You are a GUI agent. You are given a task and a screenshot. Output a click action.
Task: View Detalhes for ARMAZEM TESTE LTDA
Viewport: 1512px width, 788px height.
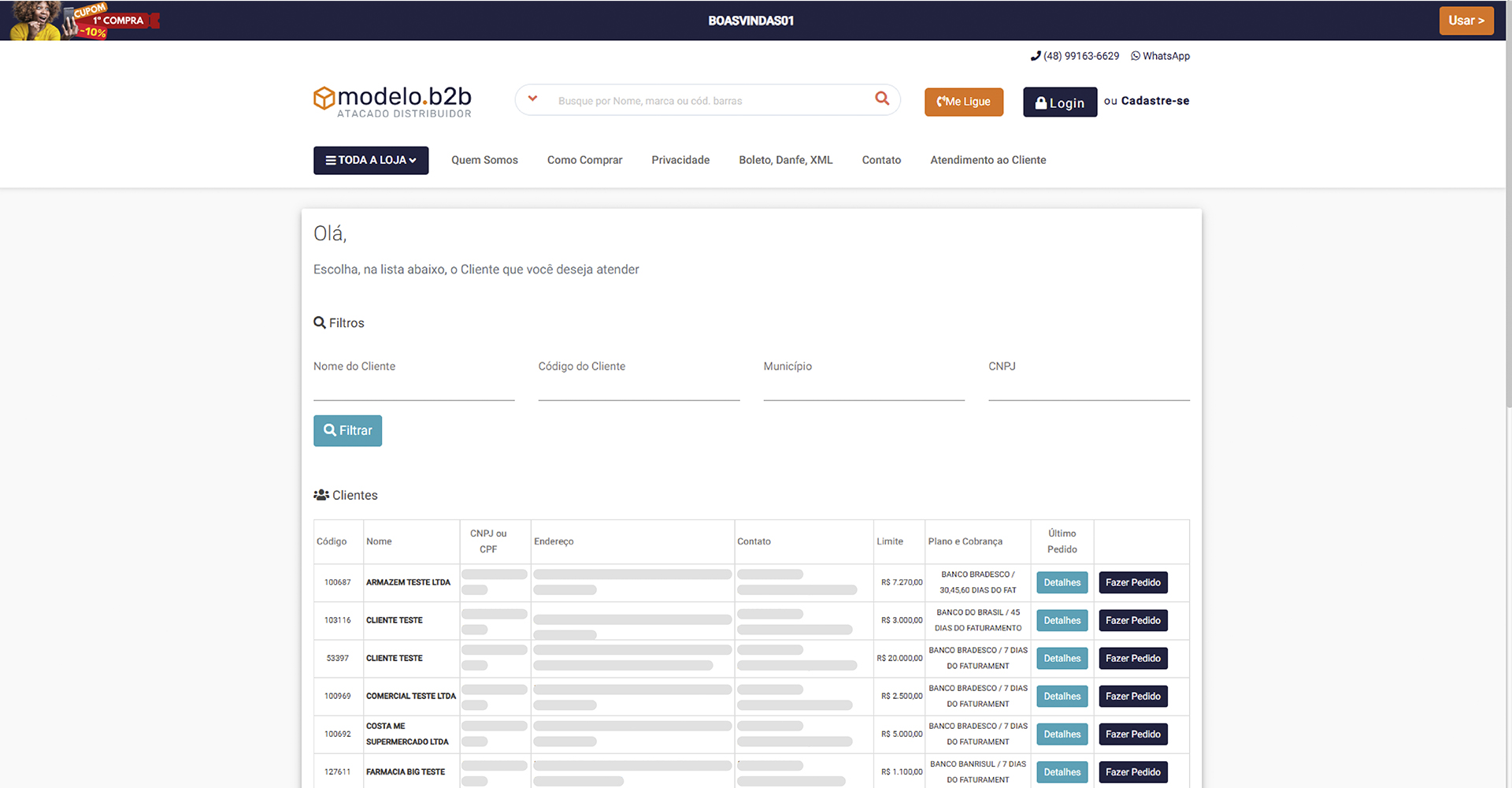[x=1062, y=583]
